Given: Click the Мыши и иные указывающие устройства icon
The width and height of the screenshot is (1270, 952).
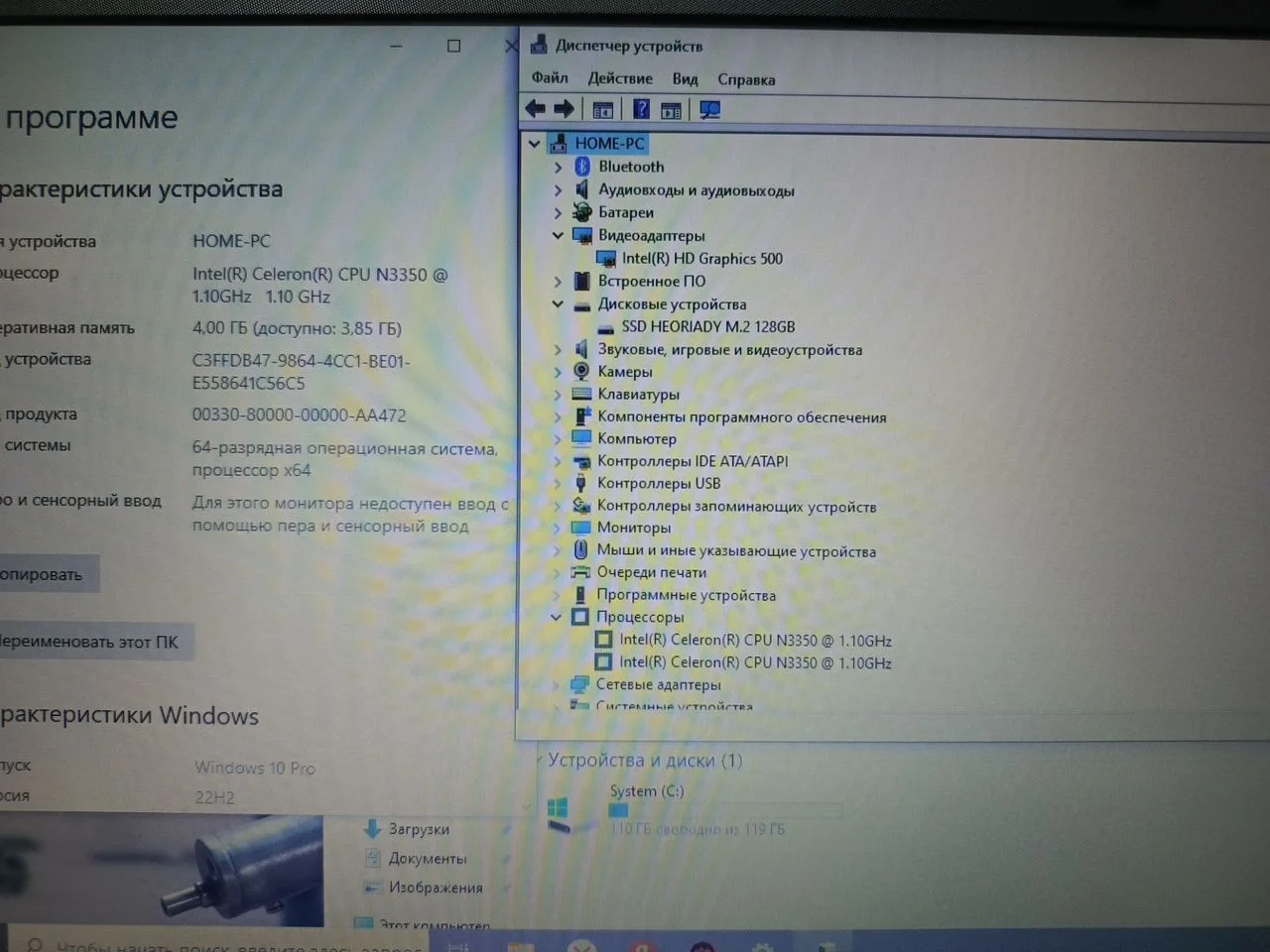Looking at the screenshot, I should (x=581, y=549).
